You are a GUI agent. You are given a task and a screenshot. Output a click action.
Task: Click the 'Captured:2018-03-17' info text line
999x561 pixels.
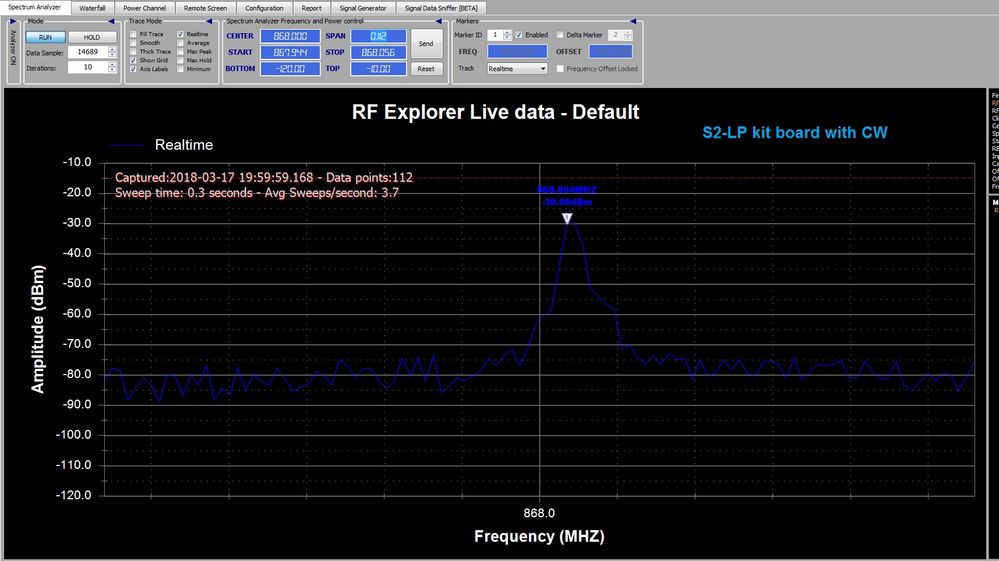[264, 178]
